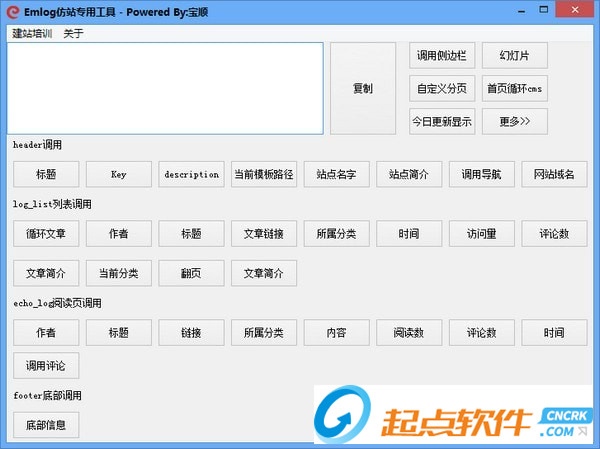Click the 自定义分页 button

click(442, 88)
